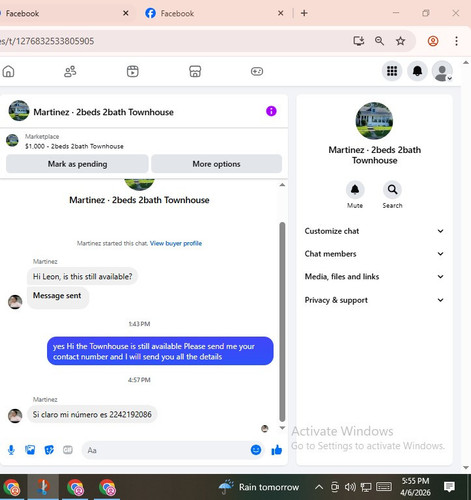The height and width of the screenshot is (500, 471).
Task: Open the Facebook menu grid icon
Action: tap(392, 71)
